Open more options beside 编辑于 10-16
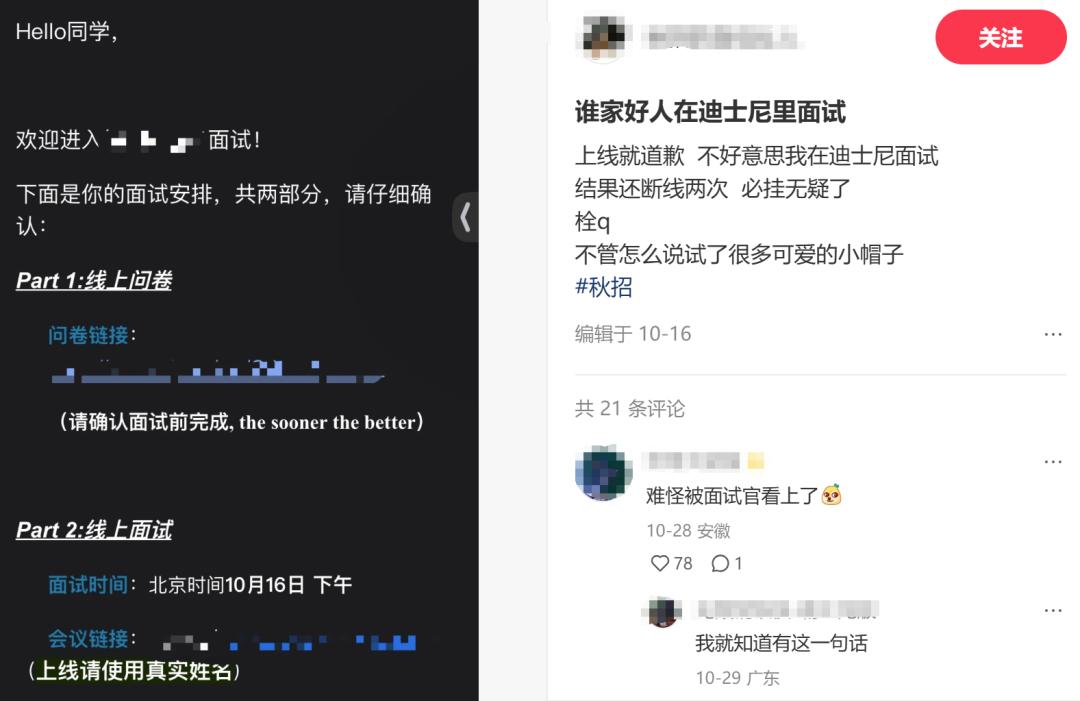Viewport: 1080px width, 701px height. (1052, 334)
